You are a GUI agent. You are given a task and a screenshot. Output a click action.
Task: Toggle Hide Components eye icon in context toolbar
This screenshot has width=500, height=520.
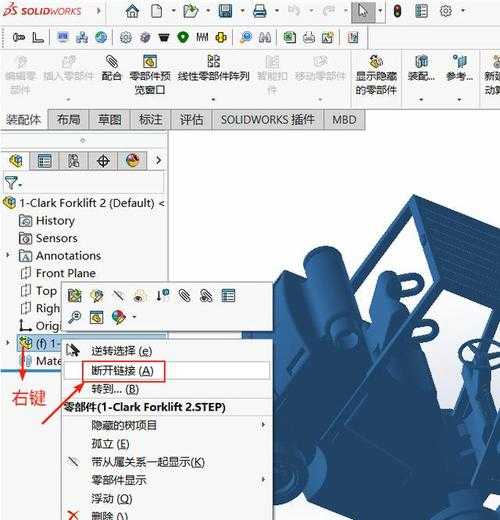(x=140, y=296)
